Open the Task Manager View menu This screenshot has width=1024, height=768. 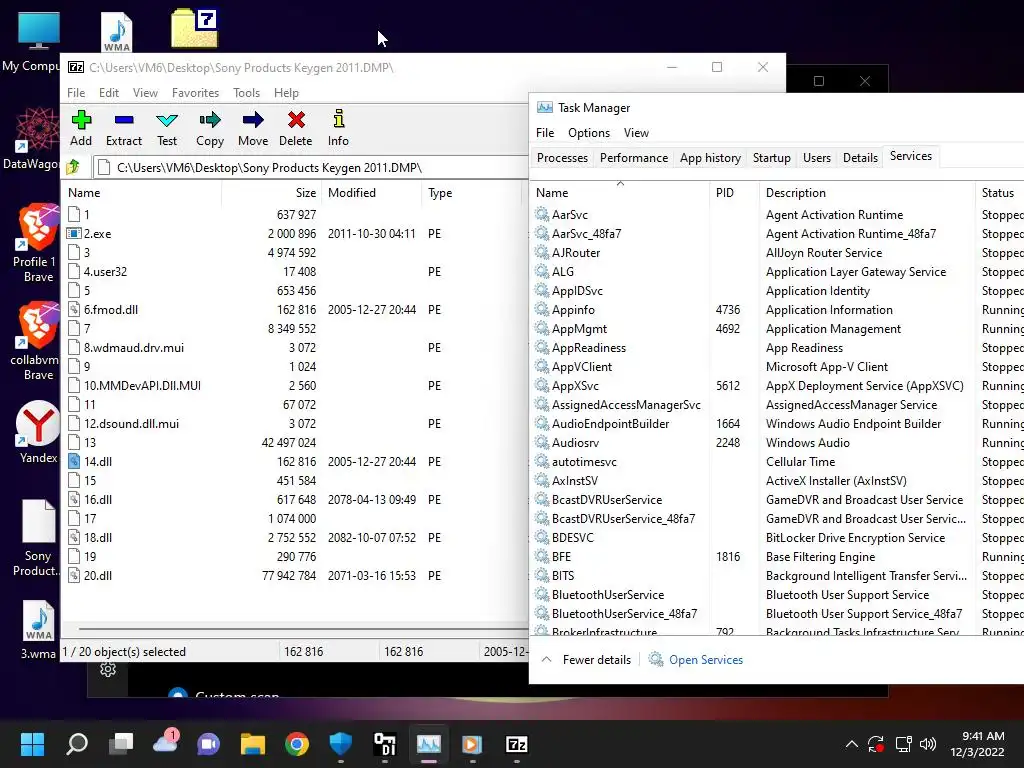pos(636,133)
